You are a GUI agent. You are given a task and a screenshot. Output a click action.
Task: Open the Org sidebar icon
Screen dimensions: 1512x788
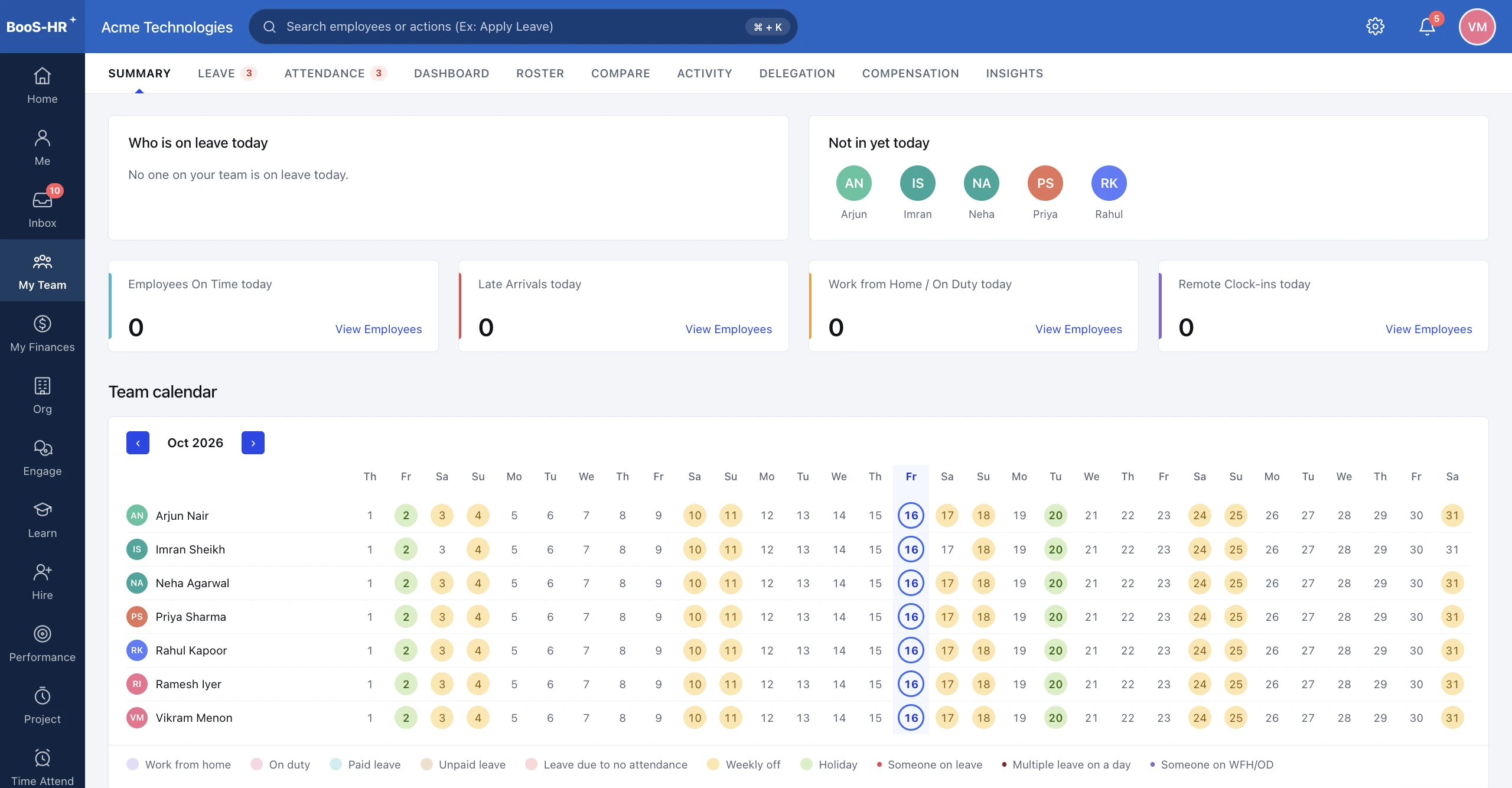(x=42, y=386)
